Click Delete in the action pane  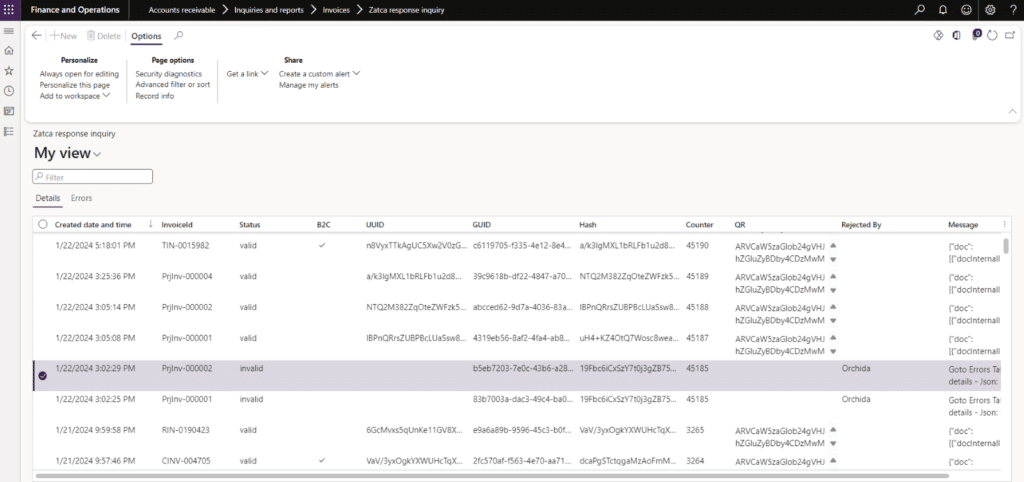[x=104, y=36]
